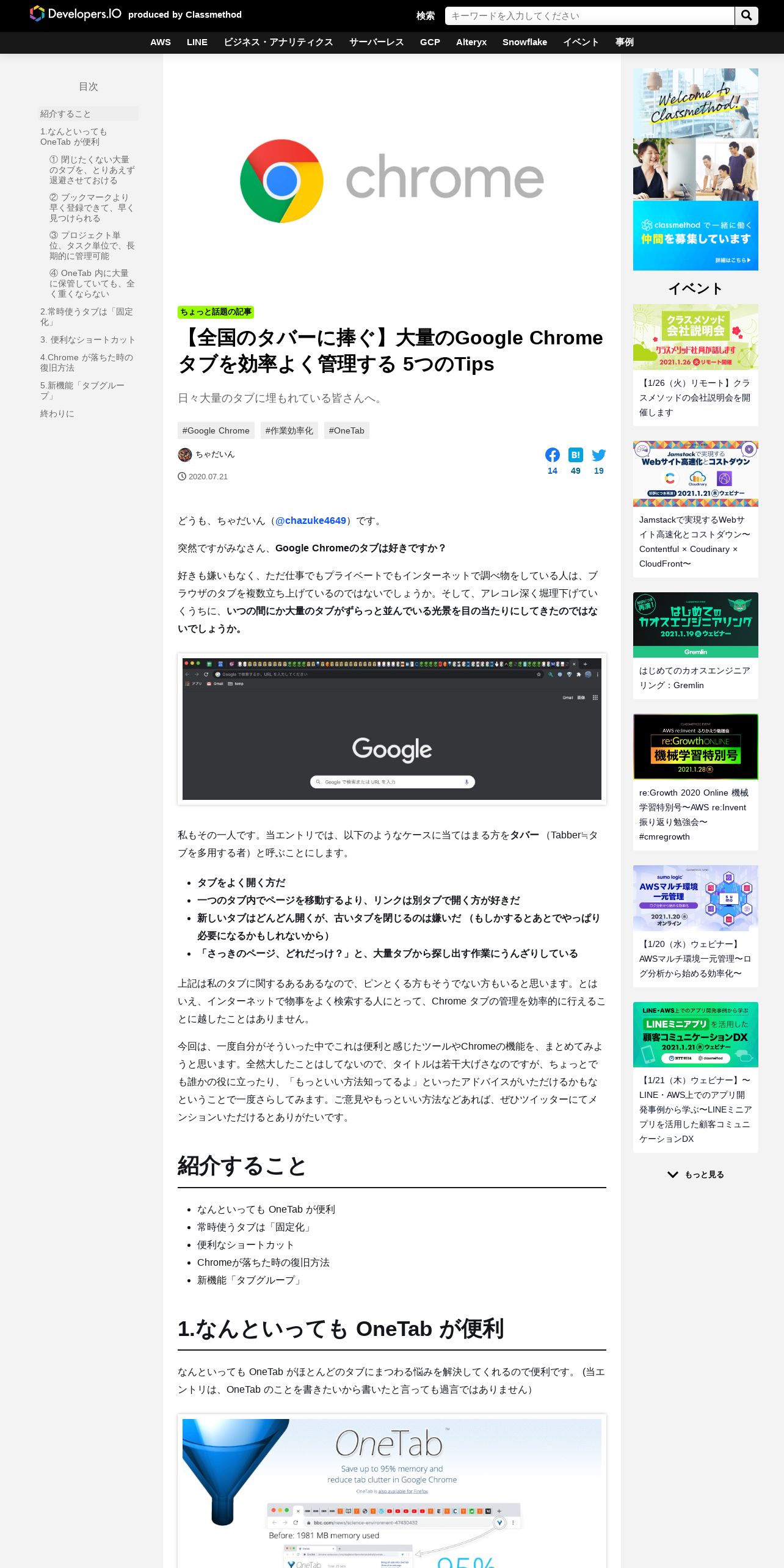Click the #作業効率化 tag
The height and width of the screenshot is (1568, 784).
[x=289, y=430]
